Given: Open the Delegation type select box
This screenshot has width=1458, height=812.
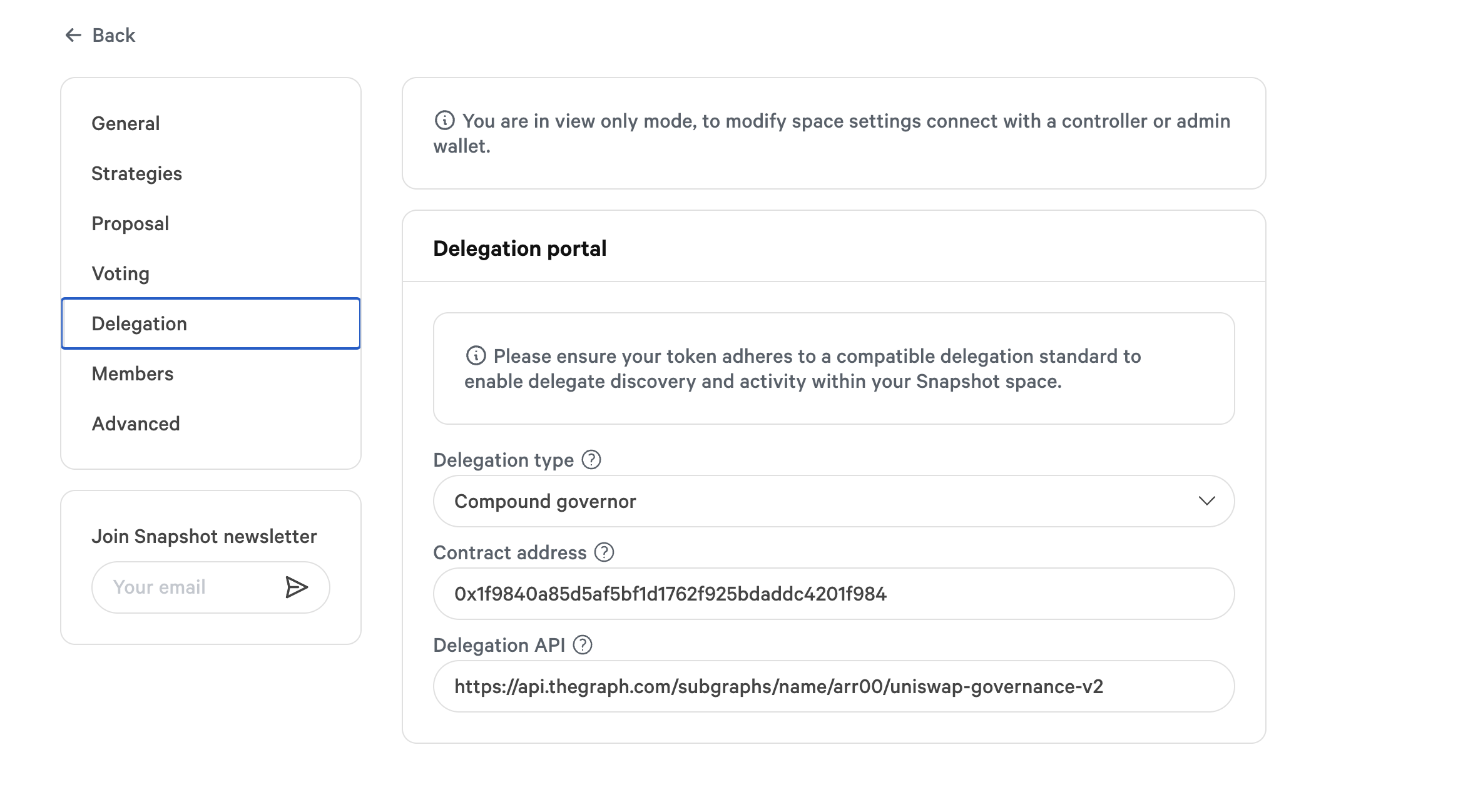Looking at the screenshot, I should pyautogui.click(x=813, y=501).
